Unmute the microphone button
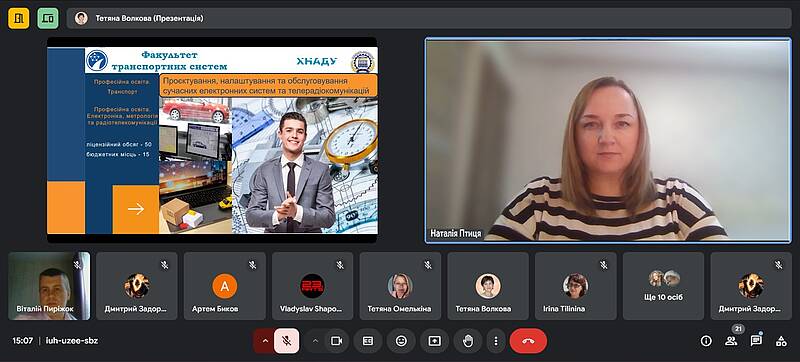The height and width of the screenshot is (362, 800). pyautogui.click(x=287, y=341)
